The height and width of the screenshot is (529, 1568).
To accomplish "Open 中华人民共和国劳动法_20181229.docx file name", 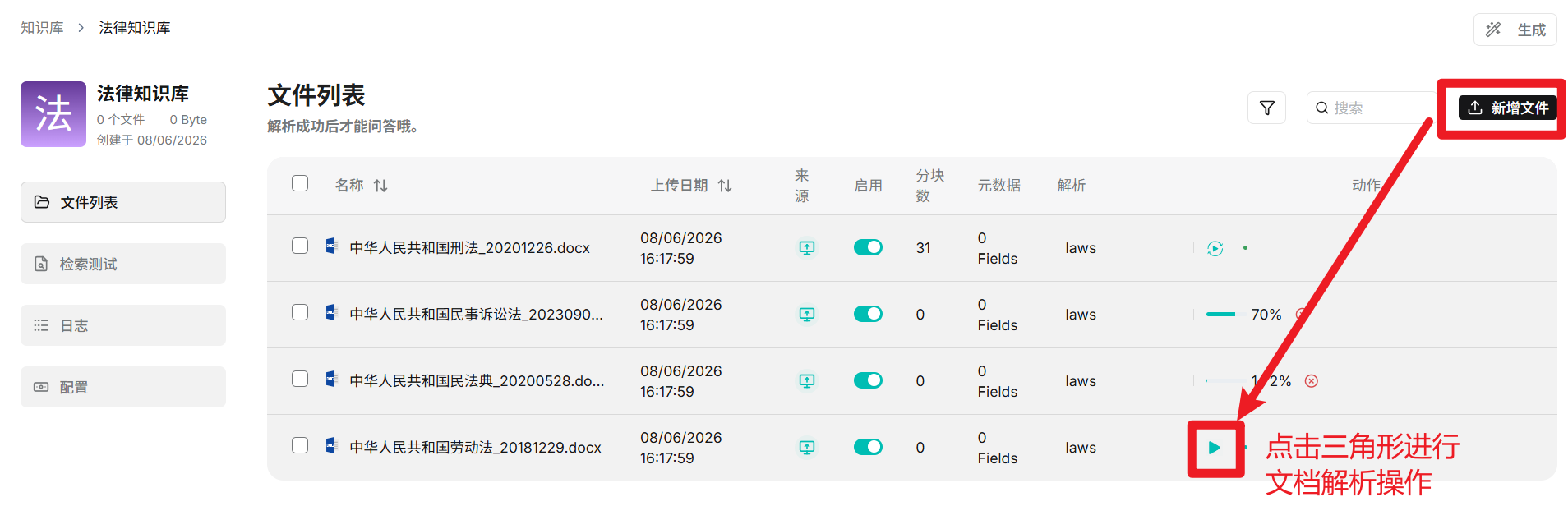I will pyautogui.click(x=475, y=448).
